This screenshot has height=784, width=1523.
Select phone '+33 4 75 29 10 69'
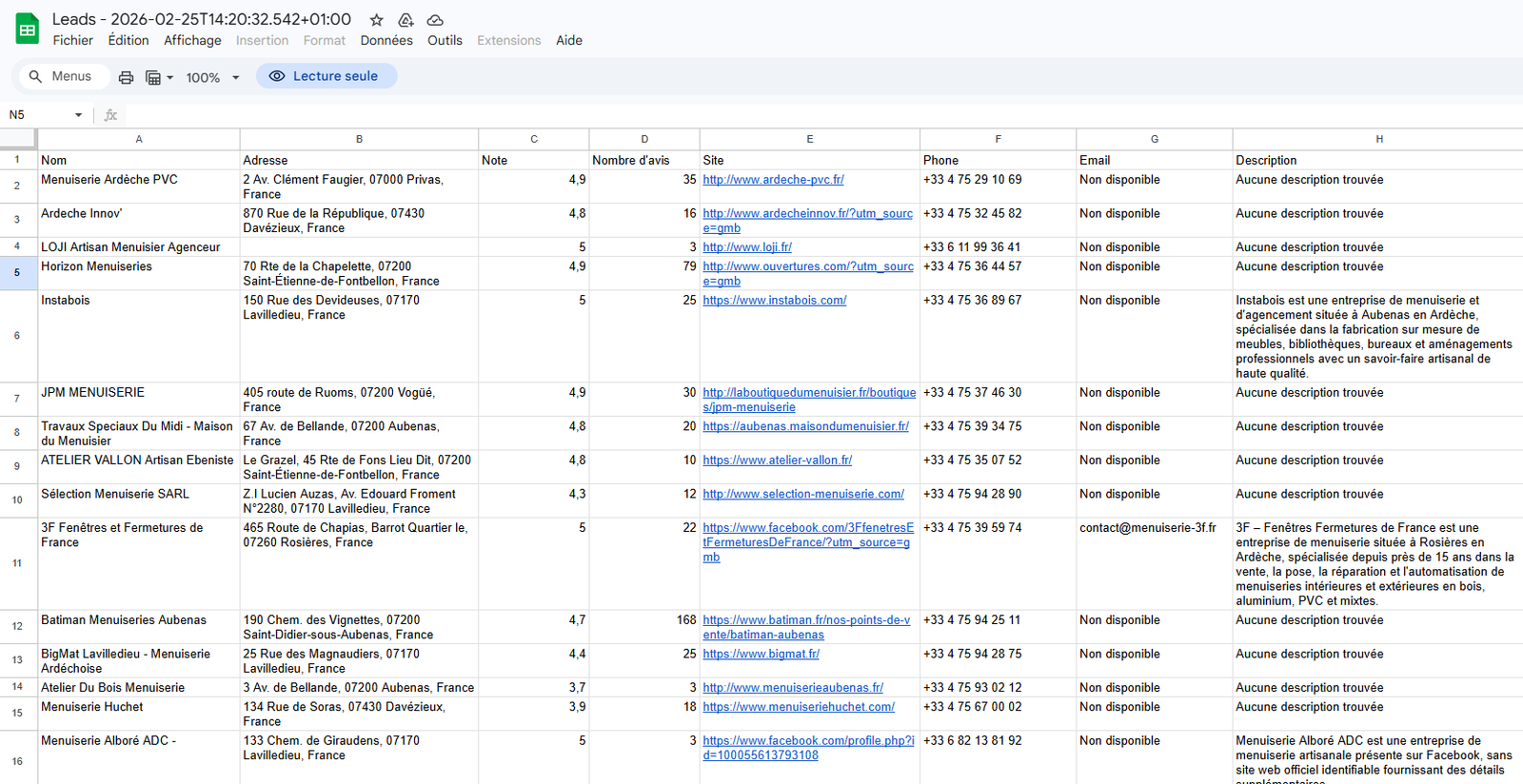coord(998,186)
